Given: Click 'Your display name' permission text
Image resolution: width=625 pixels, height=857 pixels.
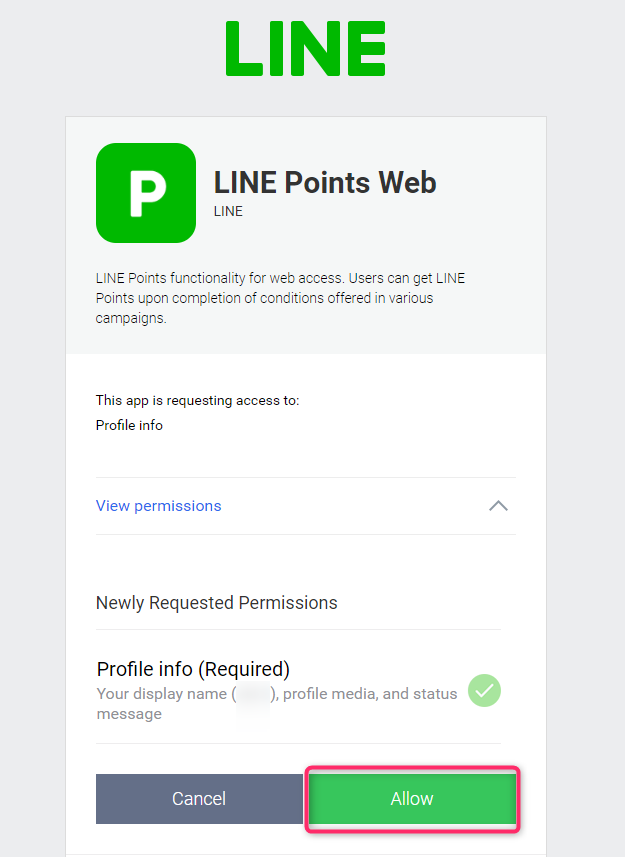Looking at the screenshot, I should pyautogui.click(x=162, y=694).
